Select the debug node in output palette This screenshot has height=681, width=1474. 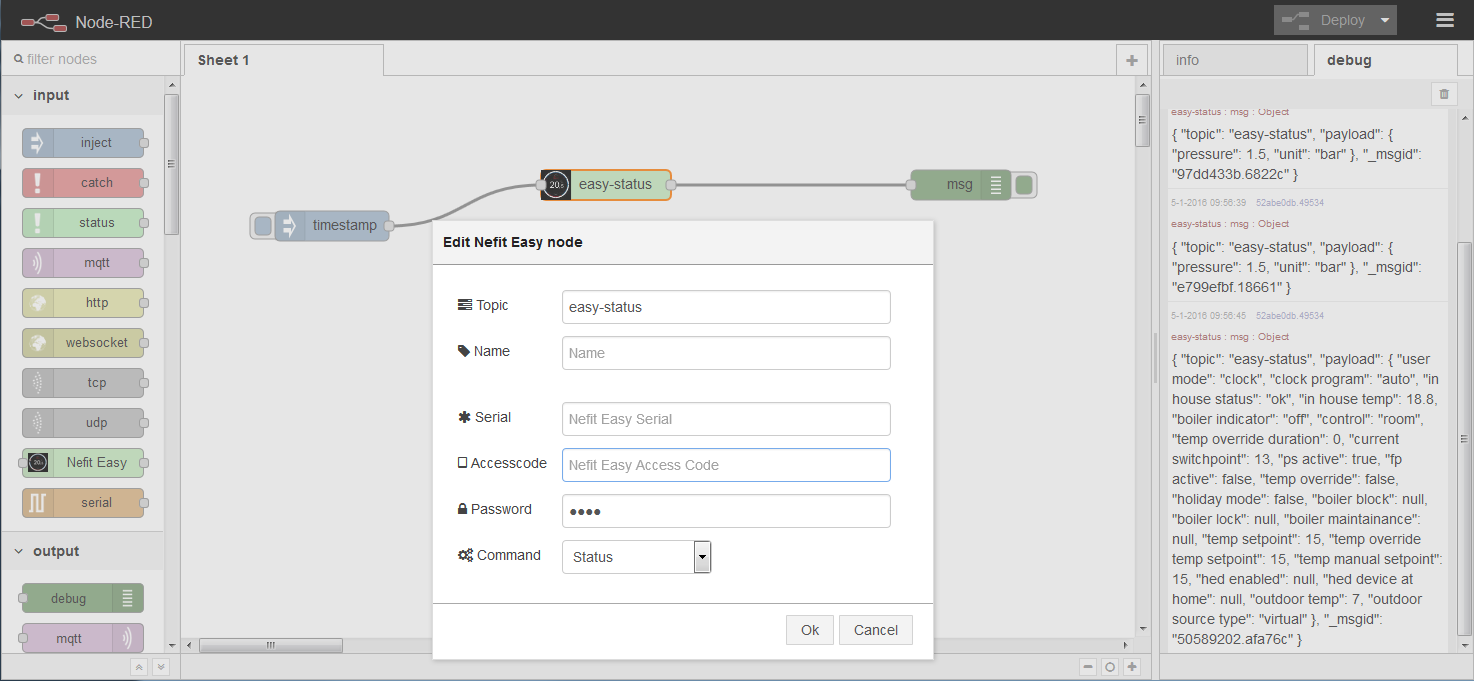point(83,599)
